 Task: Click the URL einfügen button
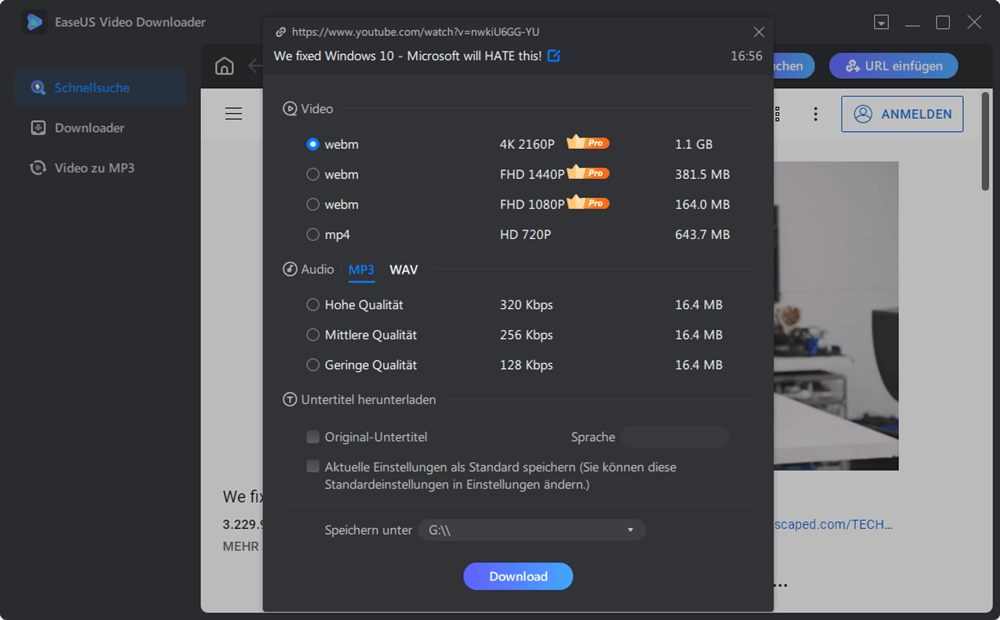click(x=893, y=66)
